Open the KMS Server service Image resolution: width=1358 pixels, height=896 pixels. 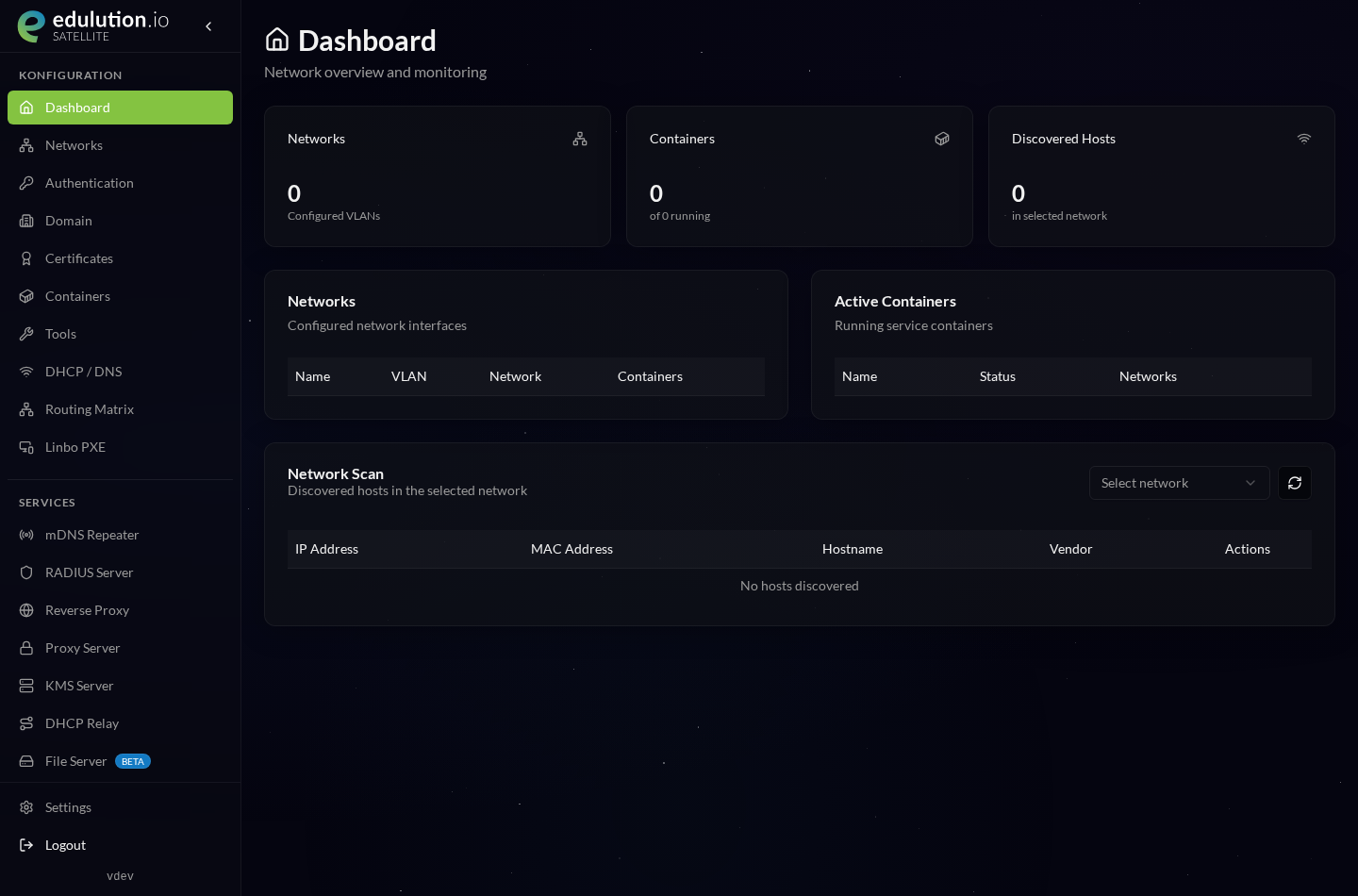click(x=120, y=686)
